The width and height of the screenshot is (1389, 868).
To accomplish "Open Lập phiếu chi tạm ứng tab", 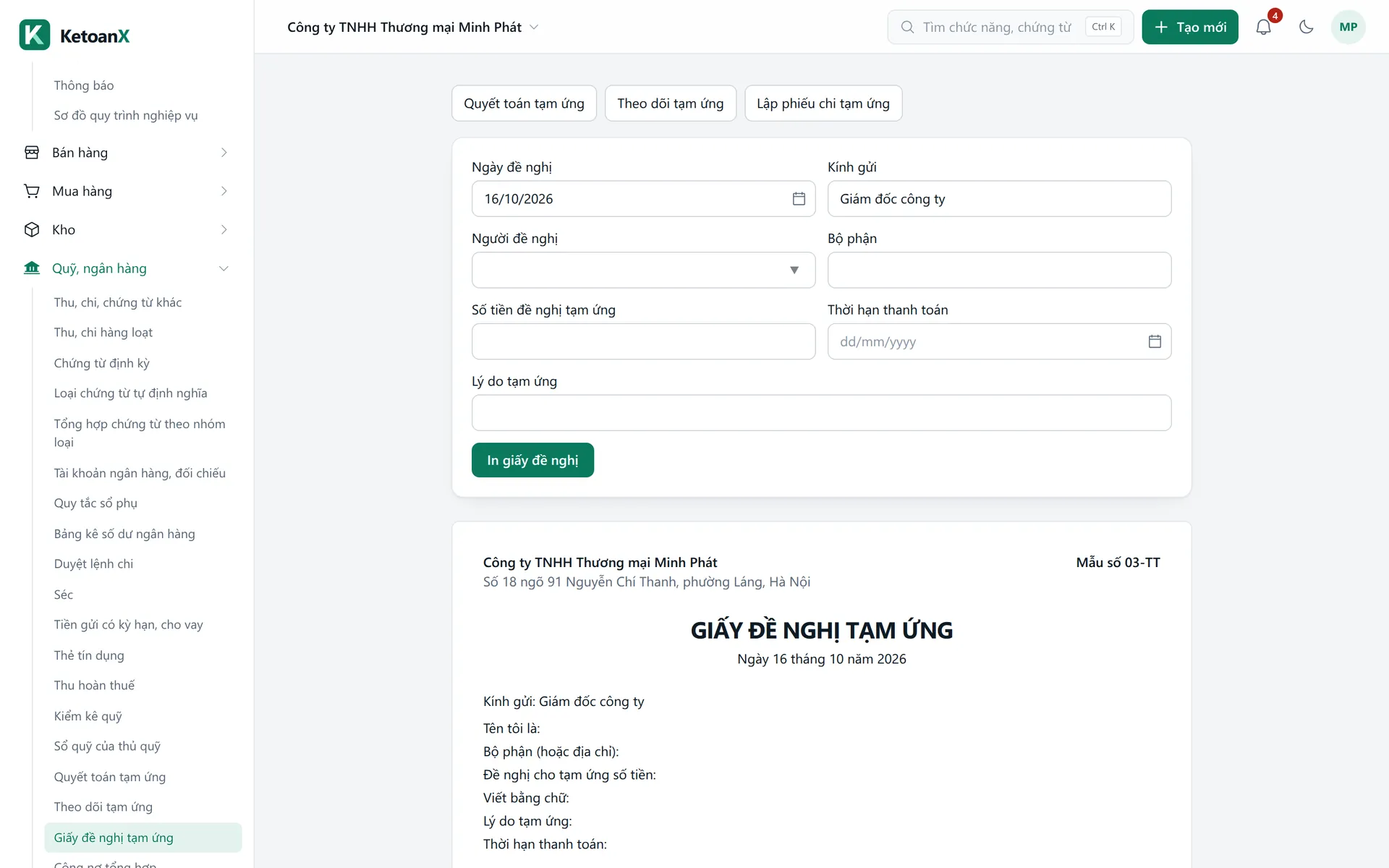I will click(823, 103).
